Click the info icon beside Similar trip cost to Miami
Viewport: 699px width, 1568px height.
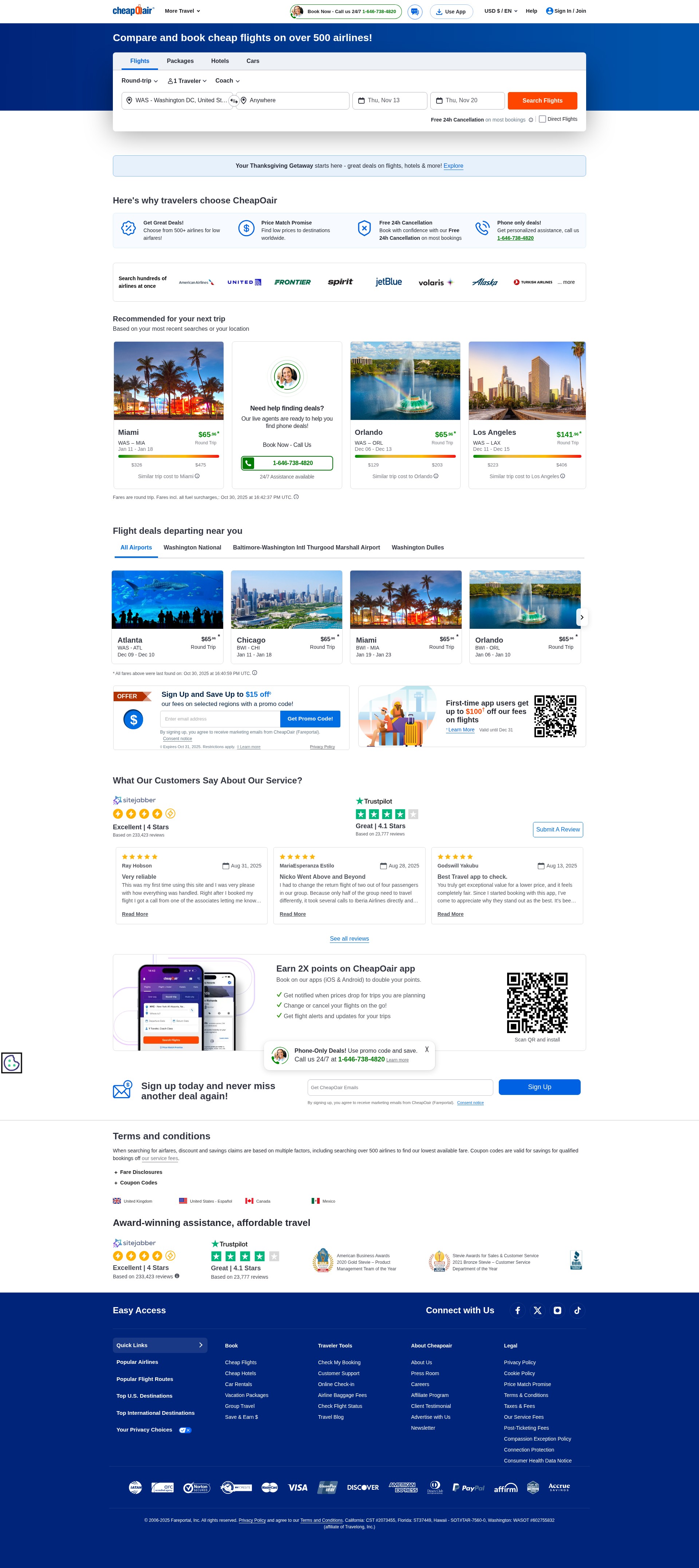tap(197, 476)
